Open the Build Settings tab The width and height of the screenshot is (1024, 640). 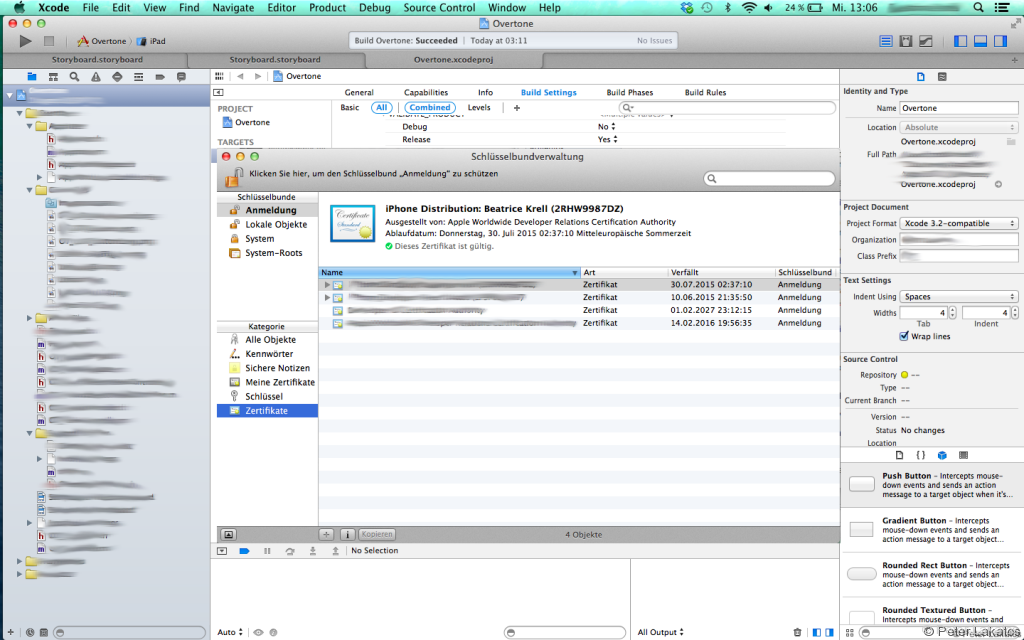549,93
